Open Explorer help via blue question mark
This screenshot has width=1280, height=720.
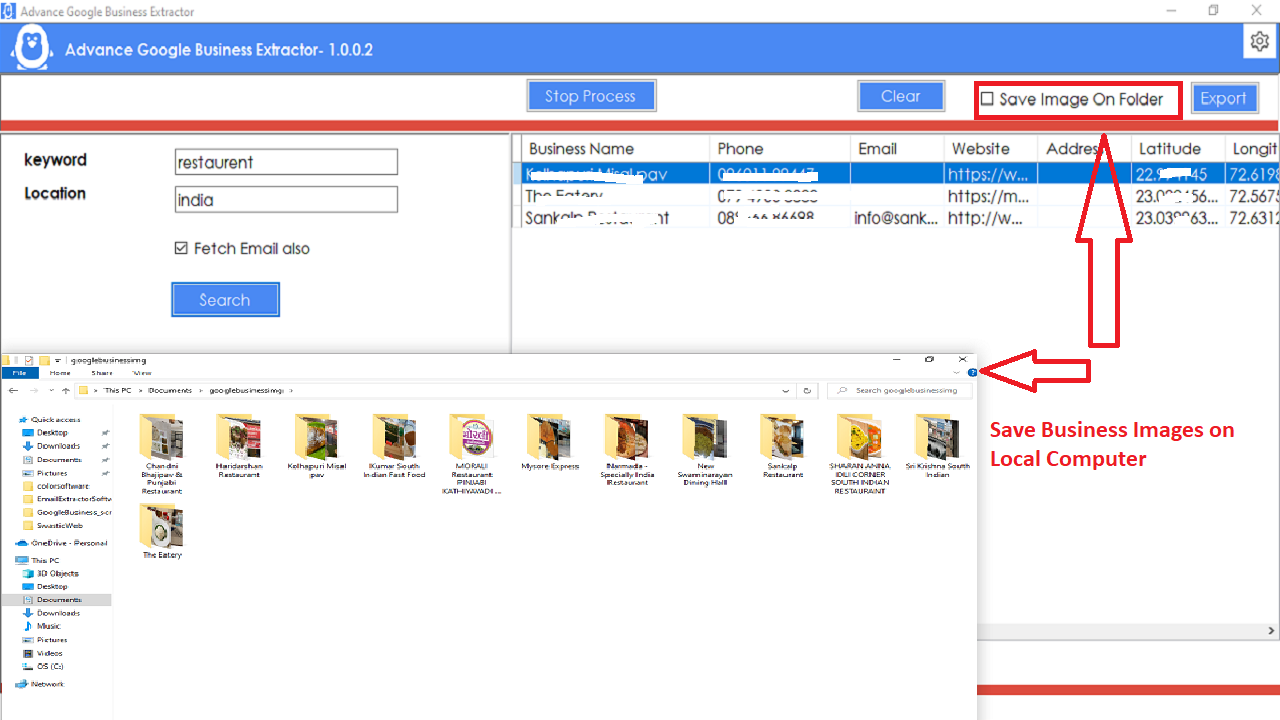pos(972,372)
